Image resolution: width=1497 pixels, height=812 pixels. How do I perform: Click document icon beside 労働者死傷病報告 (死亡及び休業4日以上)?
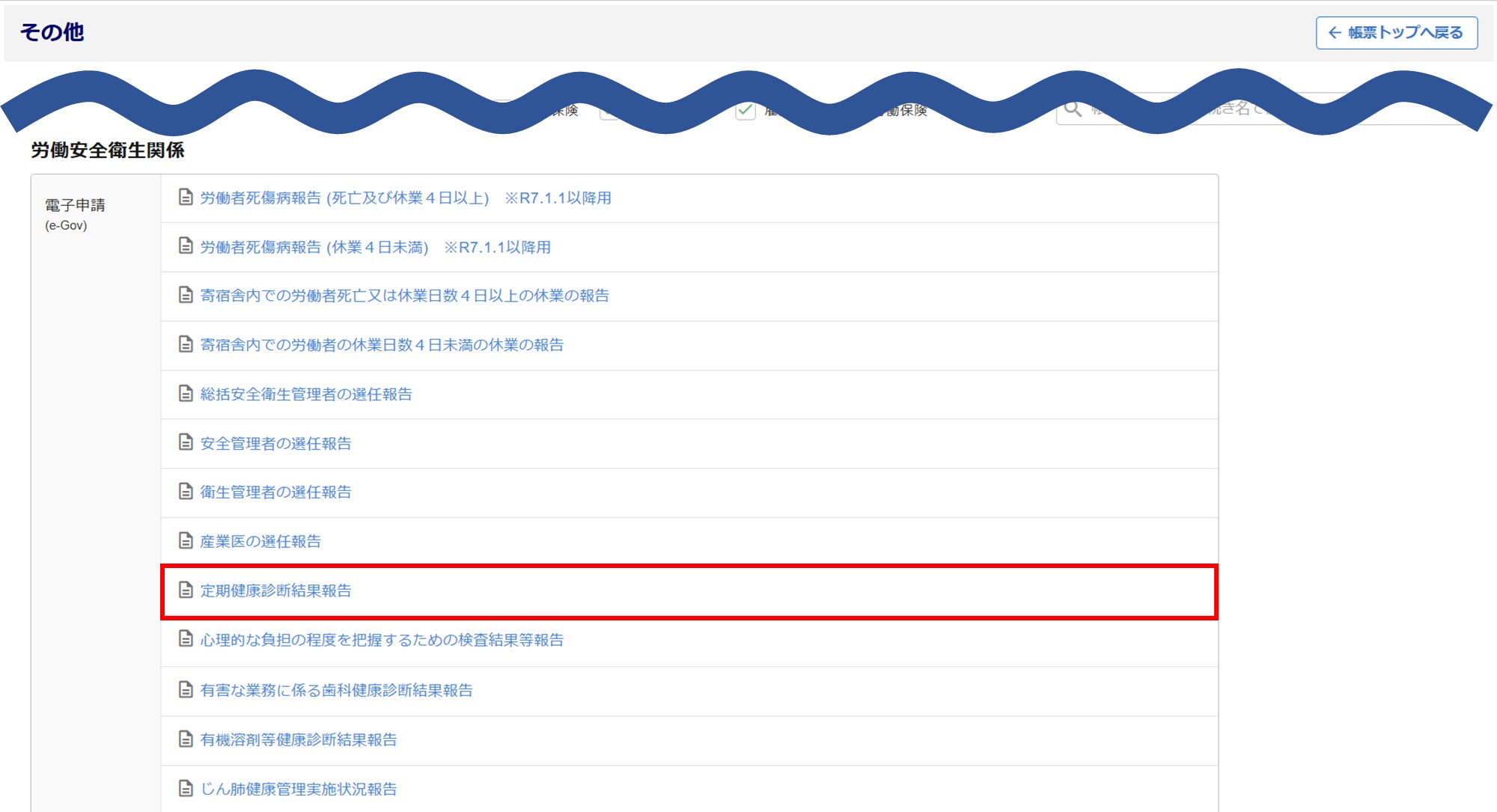(x=186, y=198)
